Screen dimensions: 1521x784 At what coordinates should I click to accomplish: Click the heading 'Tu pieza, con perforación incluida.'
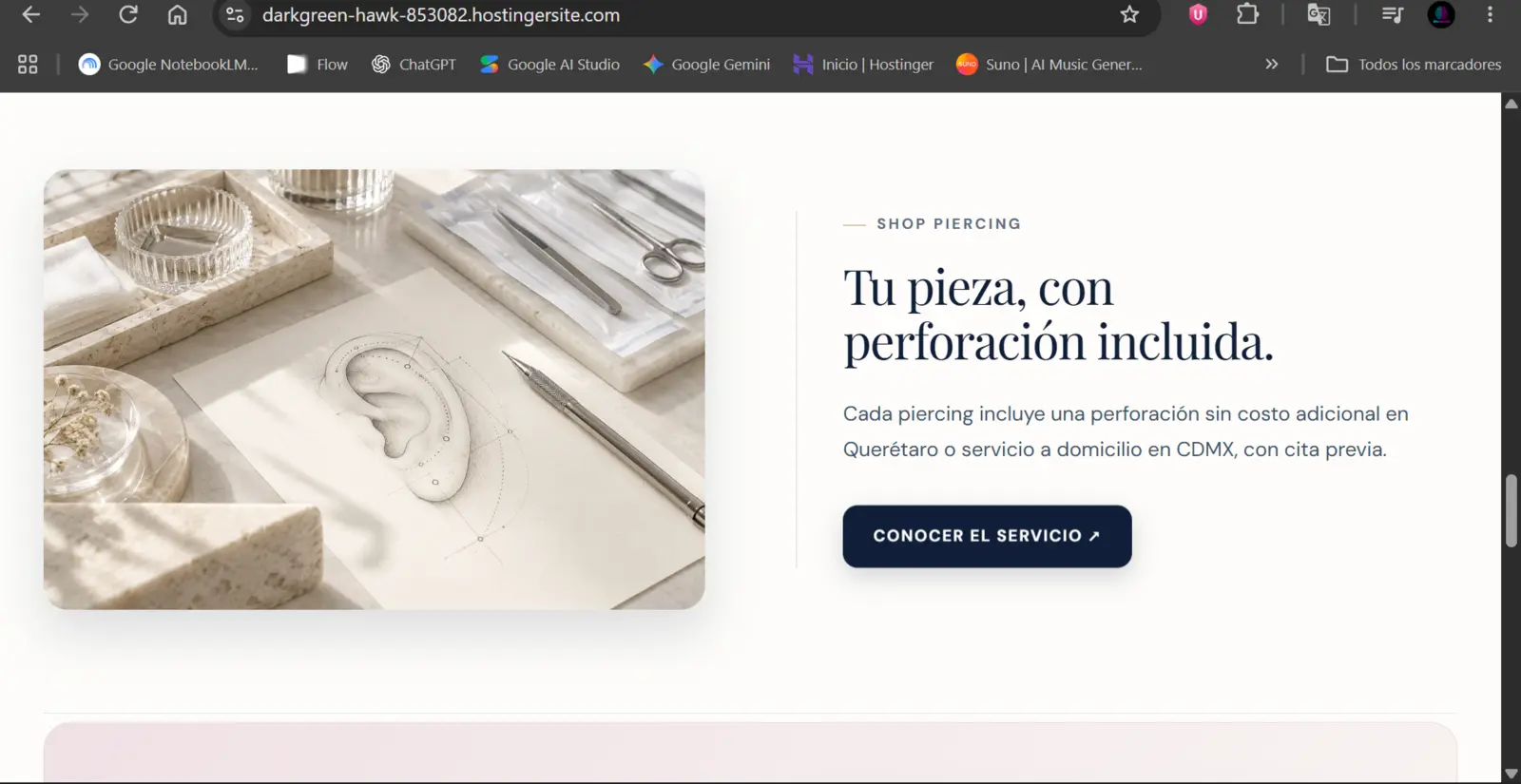tap(1058, 315)
